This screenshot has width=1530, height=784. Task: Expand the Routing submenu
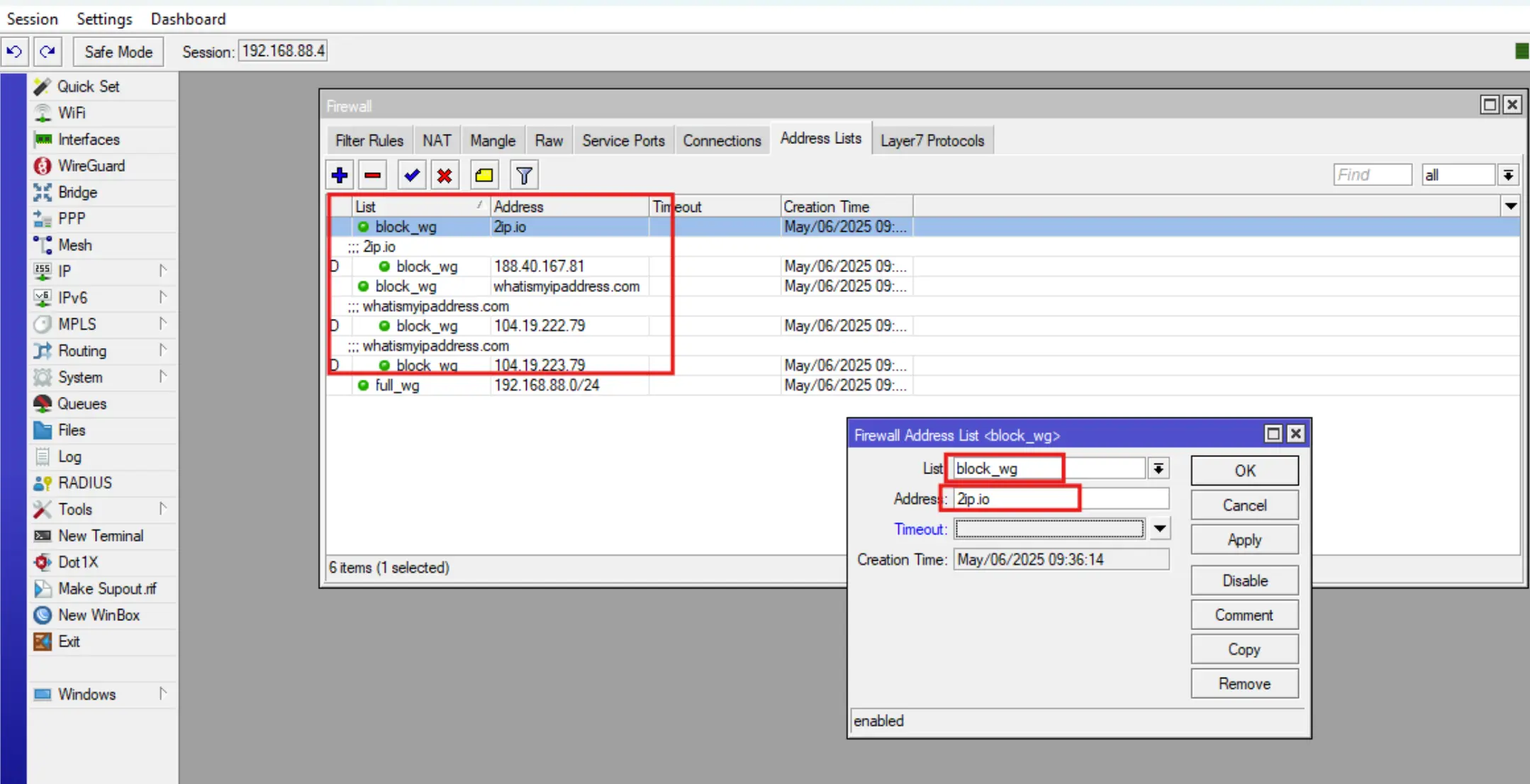point(163,350)
